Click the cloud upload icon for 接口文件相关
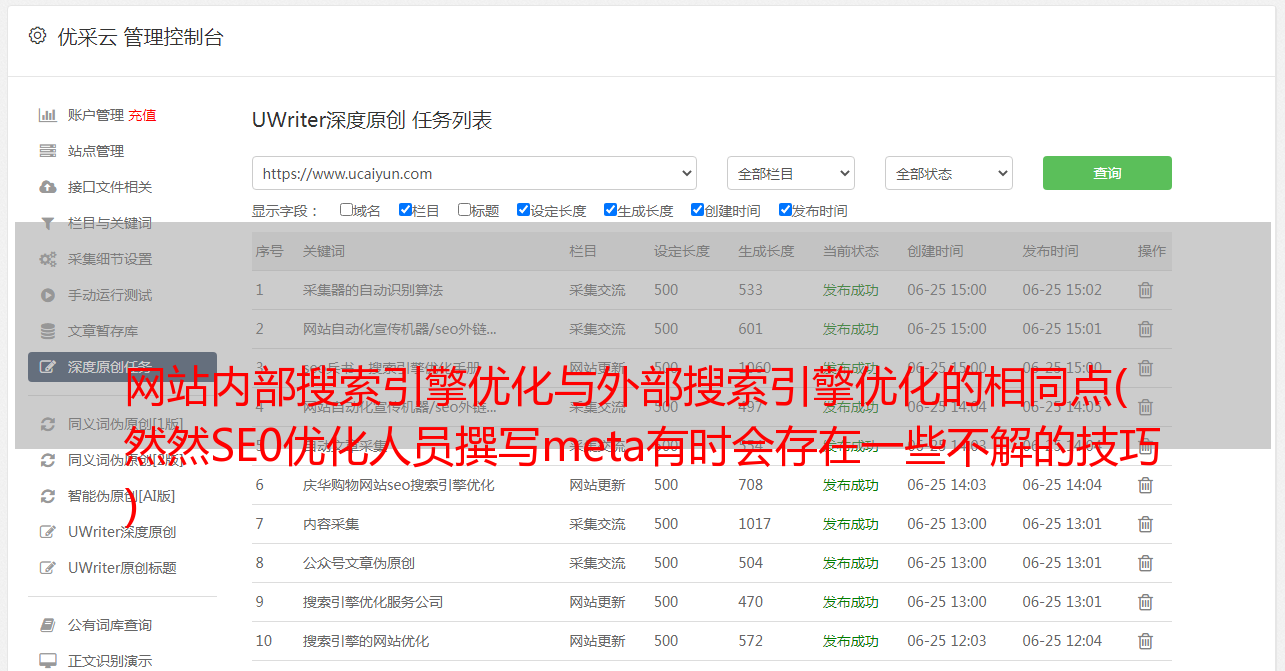Image resolution: width=1285 pixels, height=671 pixels. (47, 187)
